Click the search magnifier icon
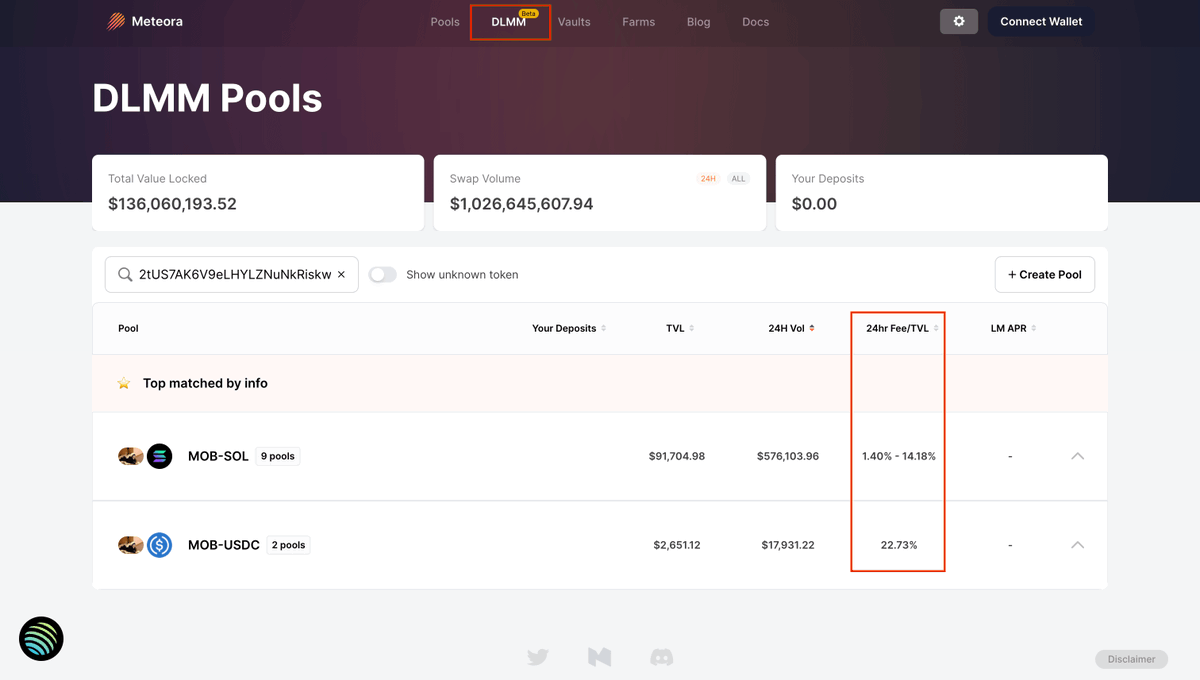 [125, 274]
